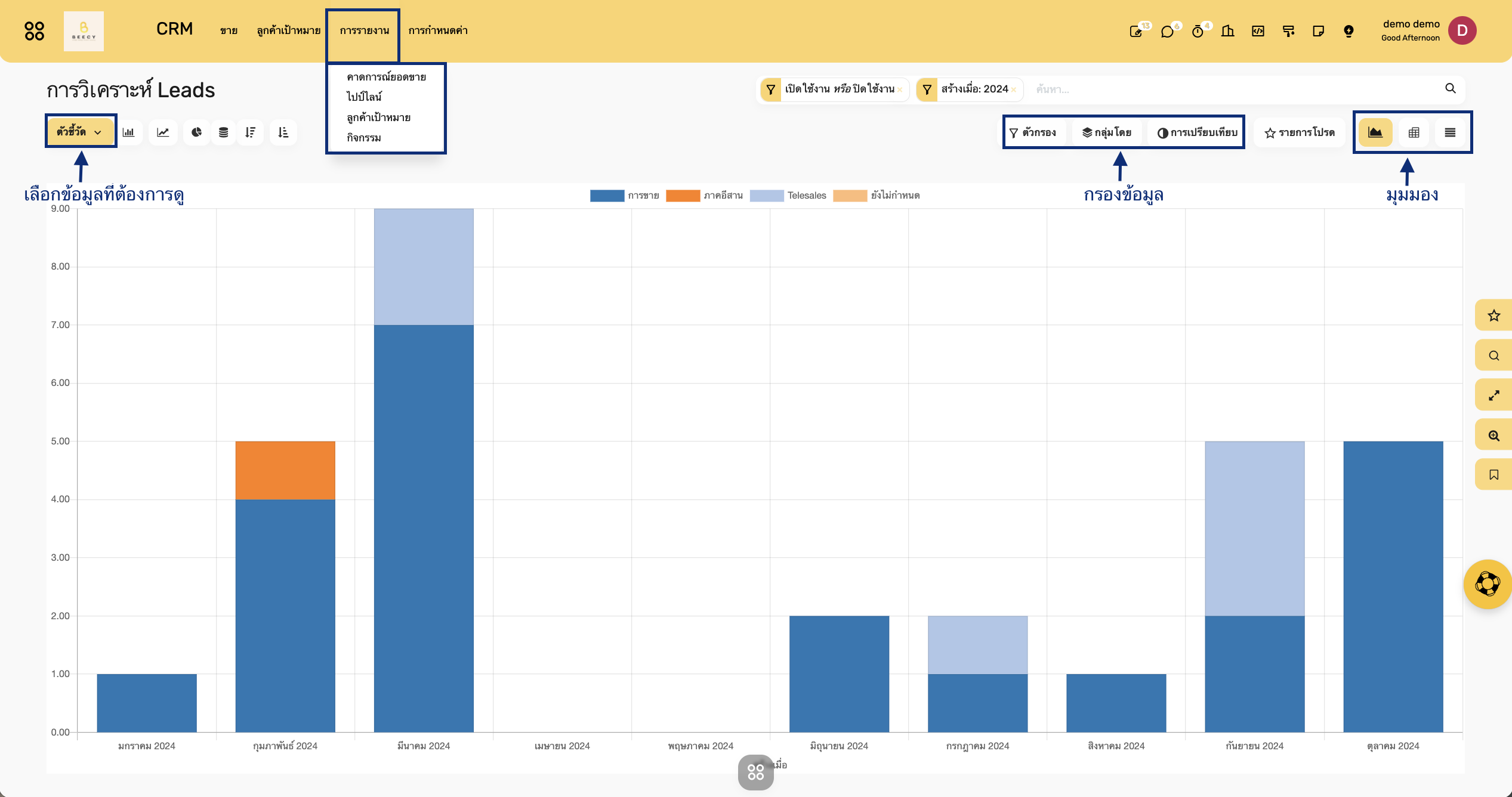Click the floating apps button at bottom
The width and height of the screenshot is (1512, 797).
[756, 772]
